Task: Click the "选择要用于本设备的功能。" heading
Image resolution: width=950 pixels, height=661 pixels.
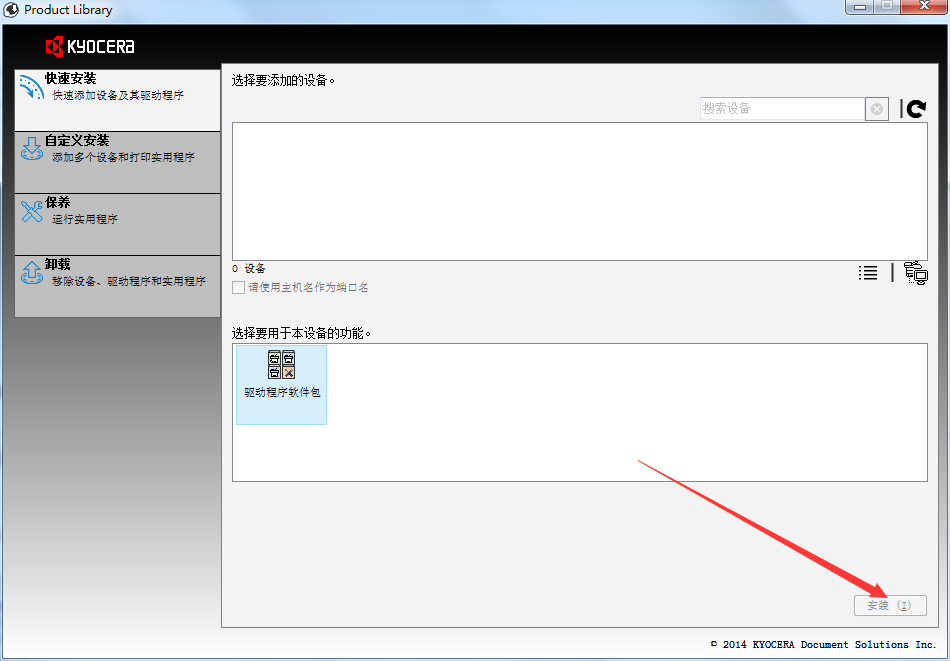Action: [302, 333]
